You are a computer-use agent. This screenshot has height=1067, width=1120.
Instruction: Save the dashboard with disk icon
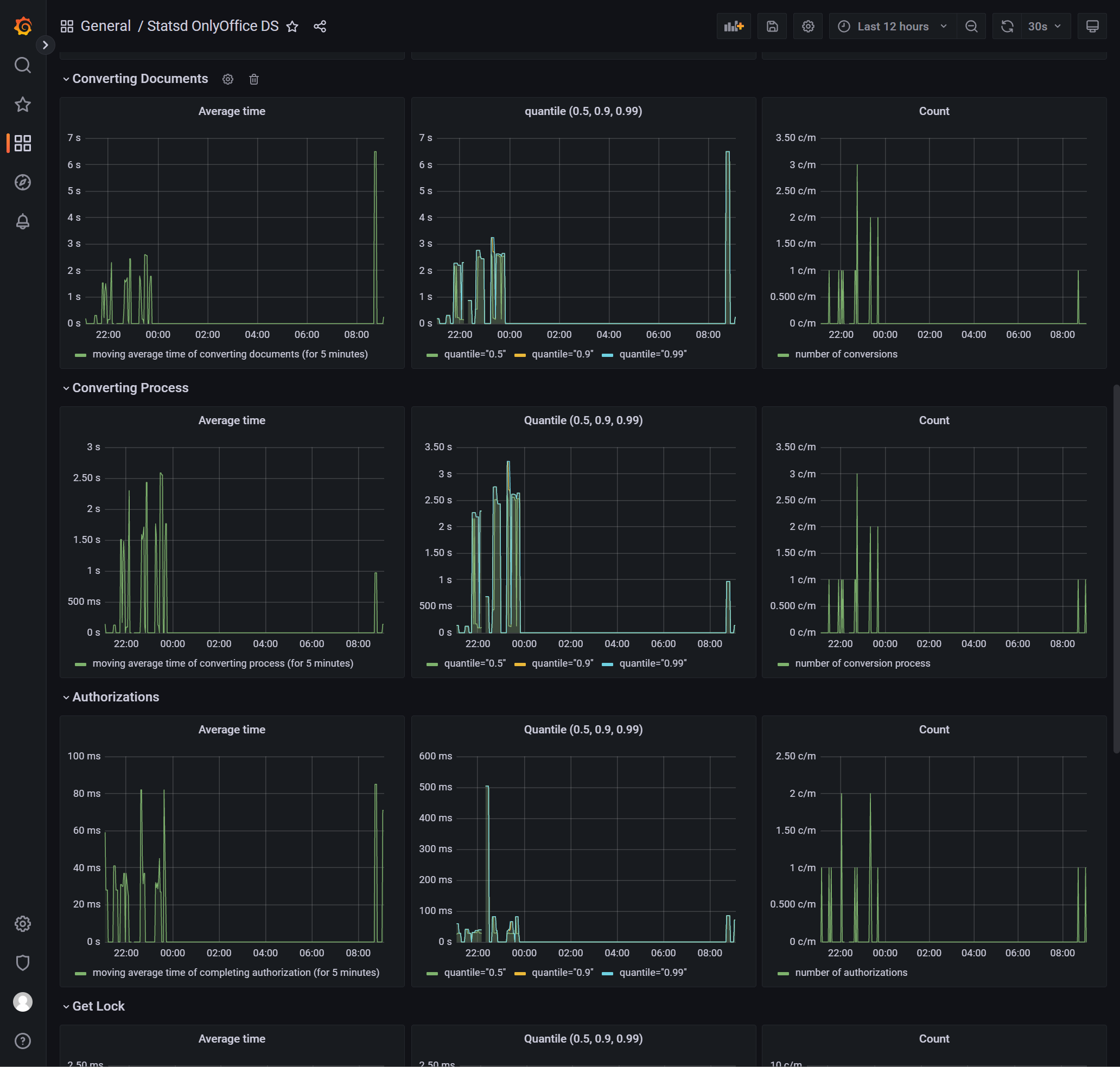point(772,26)
